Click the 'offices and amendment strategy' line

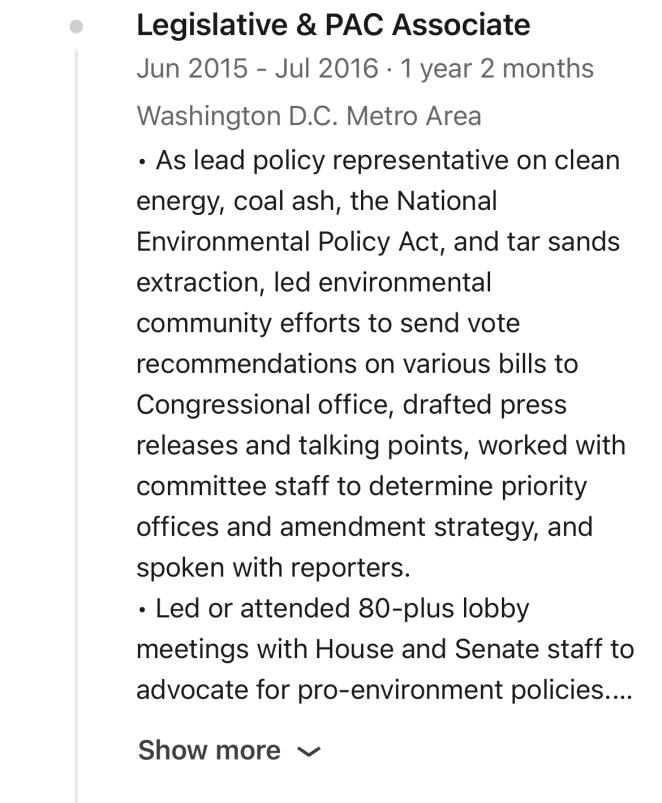[365, 527]
